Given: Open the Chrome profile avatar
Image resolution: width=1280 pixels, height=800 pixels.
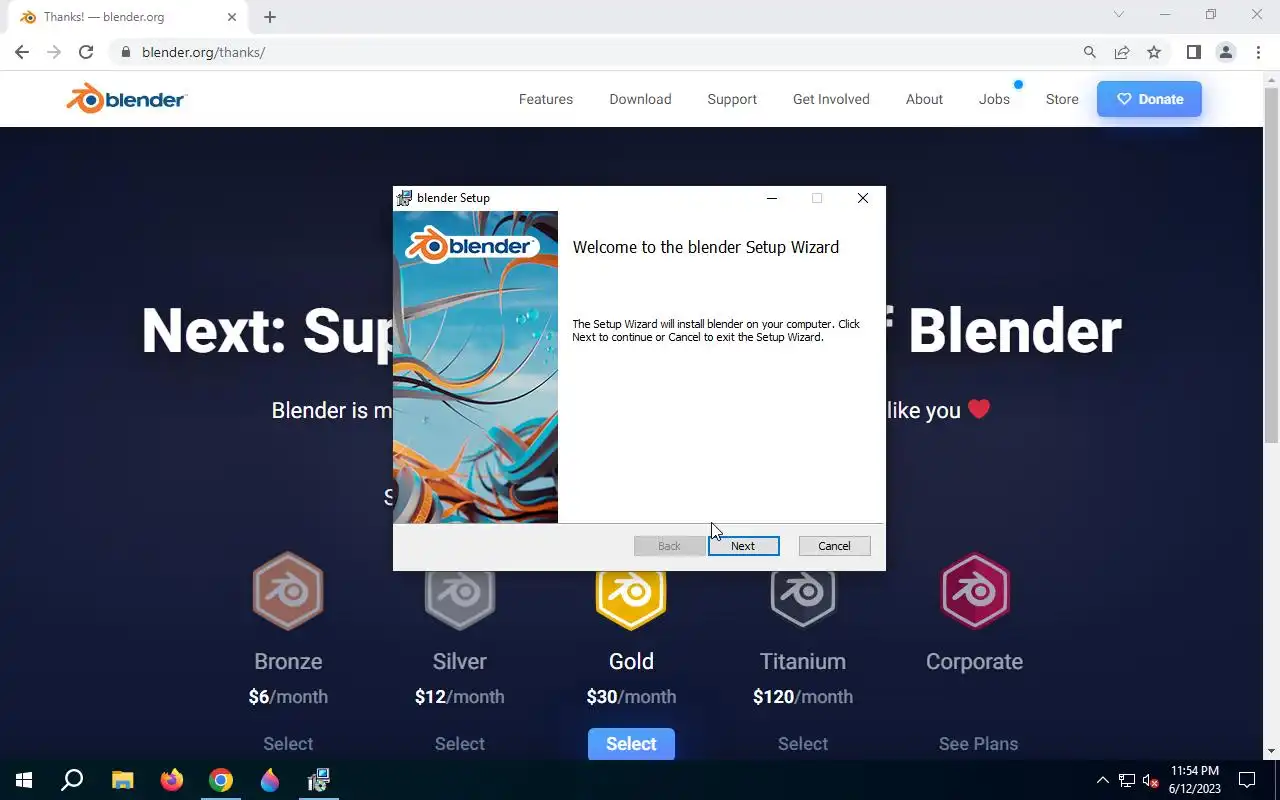Looking at the screenshot, I should (1225, 52).
